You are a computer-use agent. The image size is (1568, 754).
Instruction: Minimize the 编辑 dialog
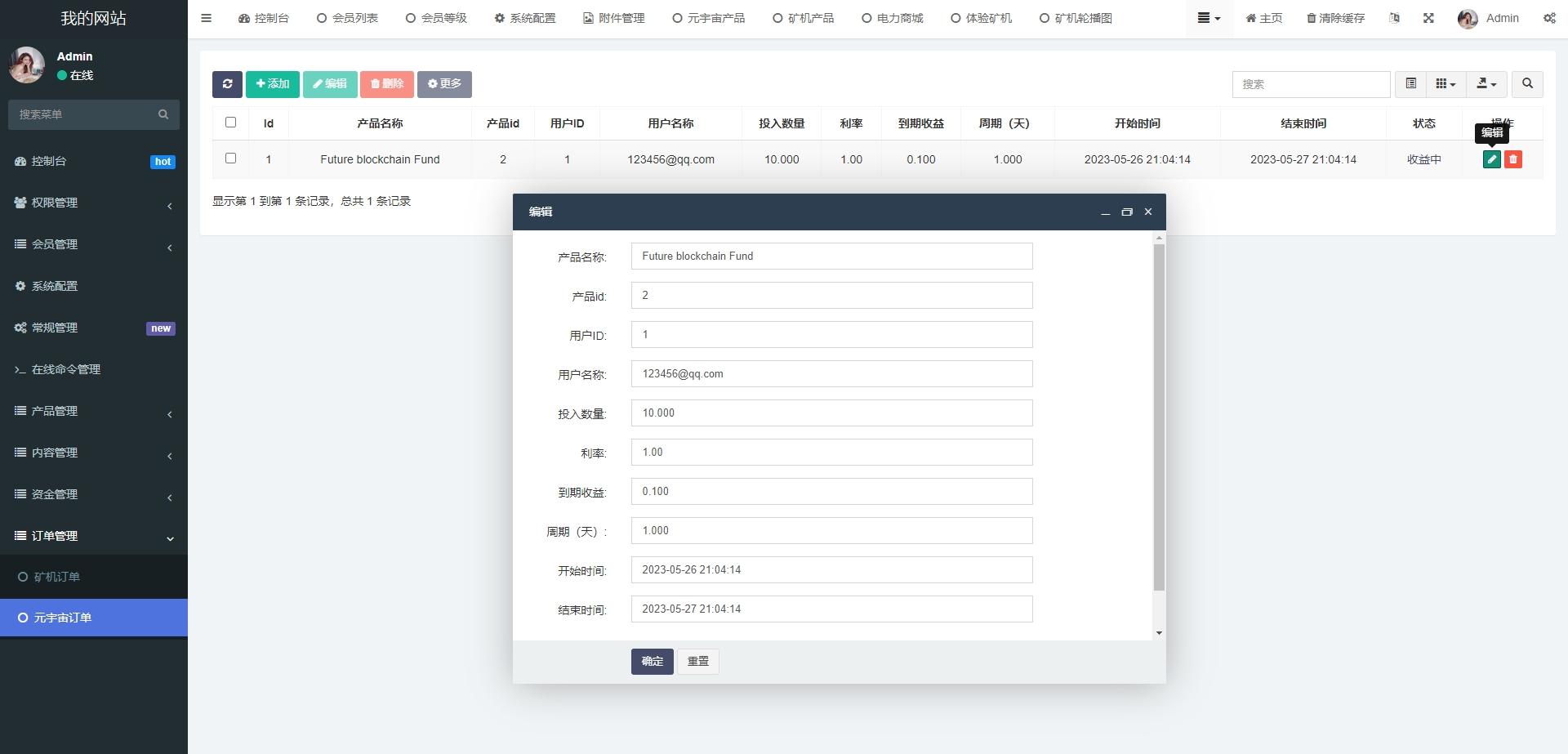1105,212
